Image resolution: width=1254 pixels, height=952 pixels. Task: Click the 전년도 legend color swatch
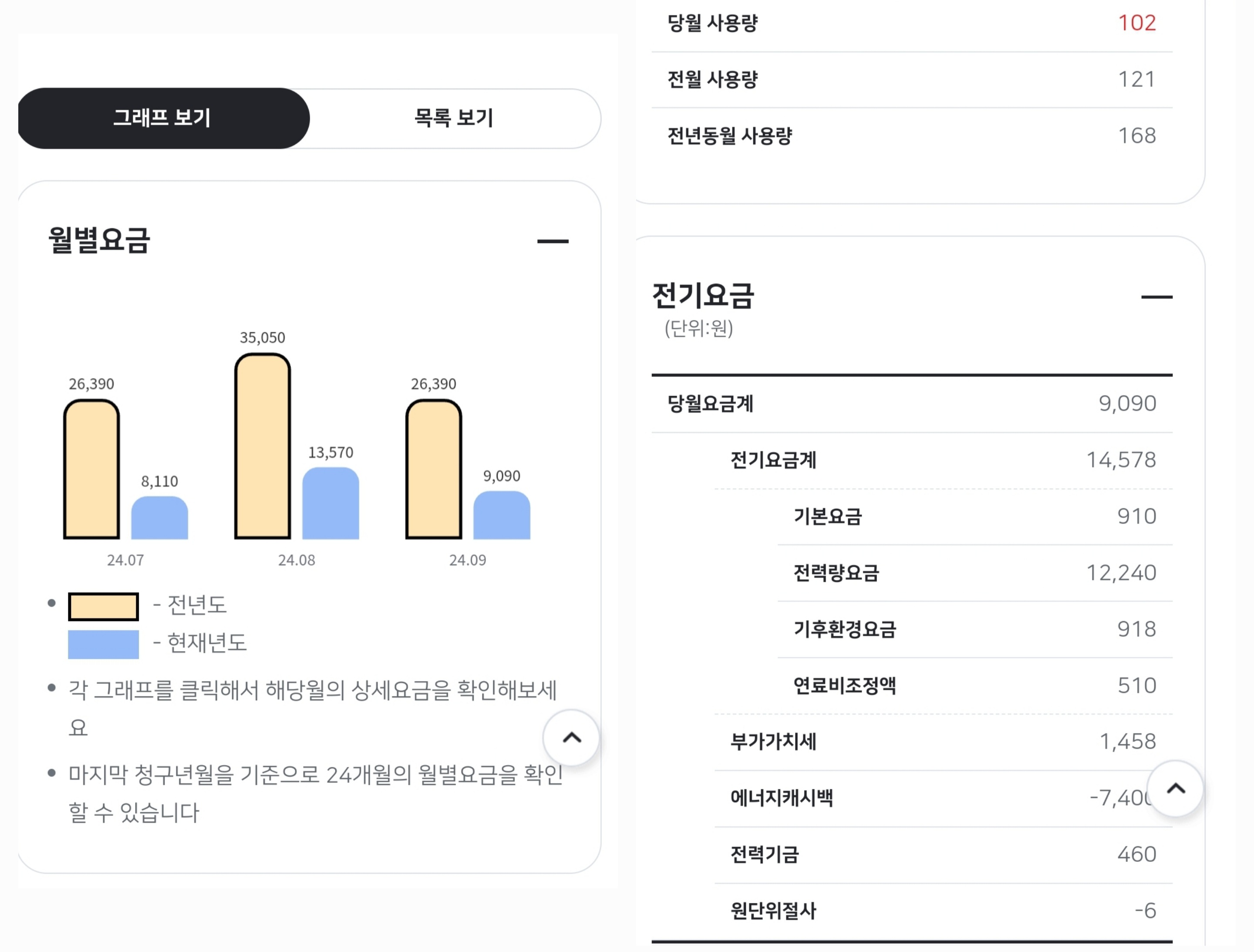click(x=103, y=607)
